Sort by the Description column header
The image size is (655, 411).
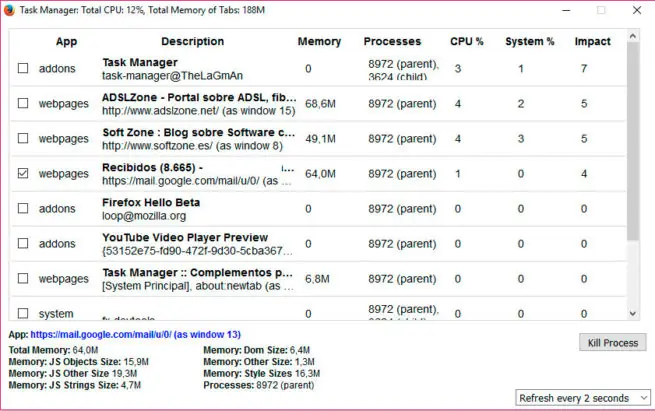[193, 41]
